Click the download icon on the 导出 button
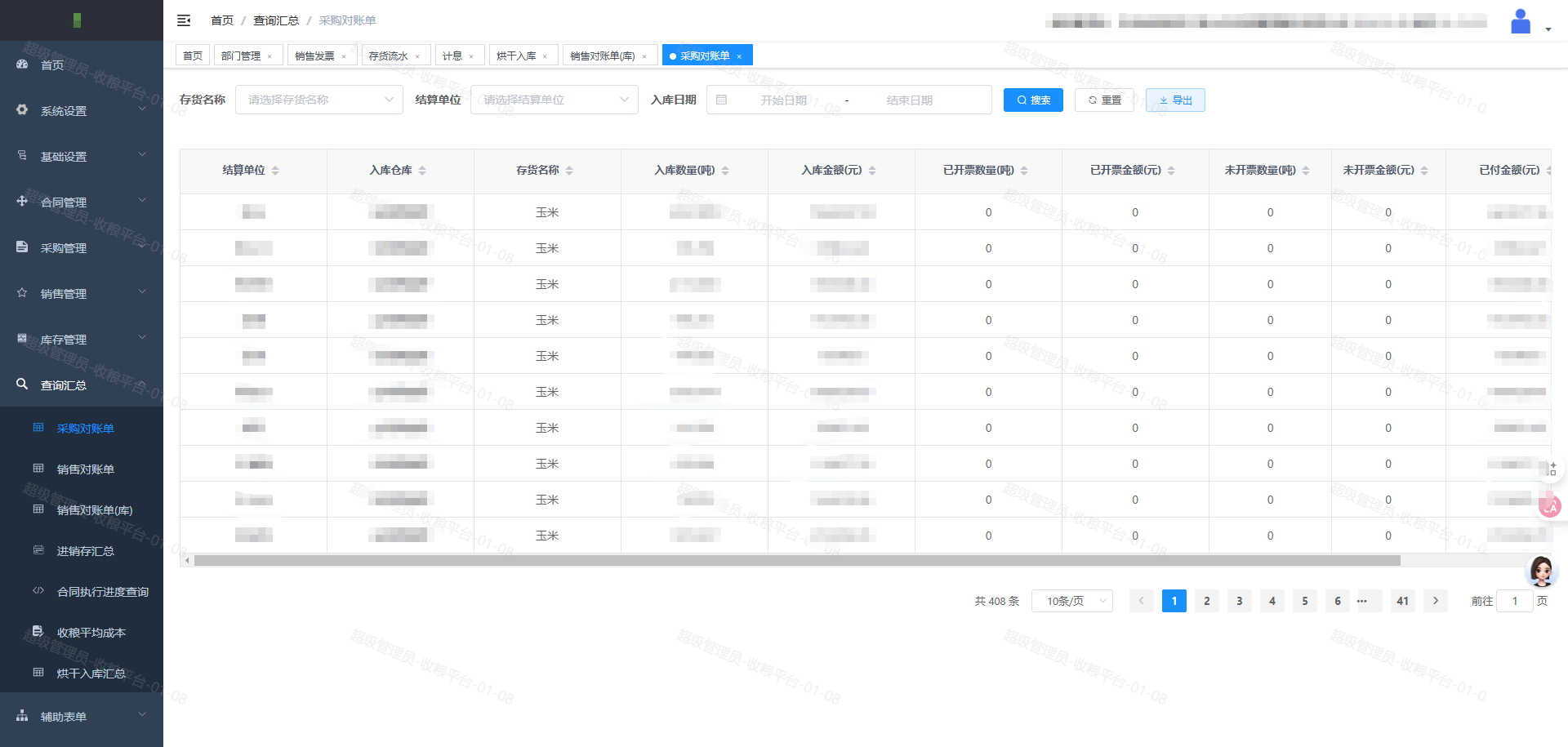This screenshot has width=1568, height=747. (1165, 100)
